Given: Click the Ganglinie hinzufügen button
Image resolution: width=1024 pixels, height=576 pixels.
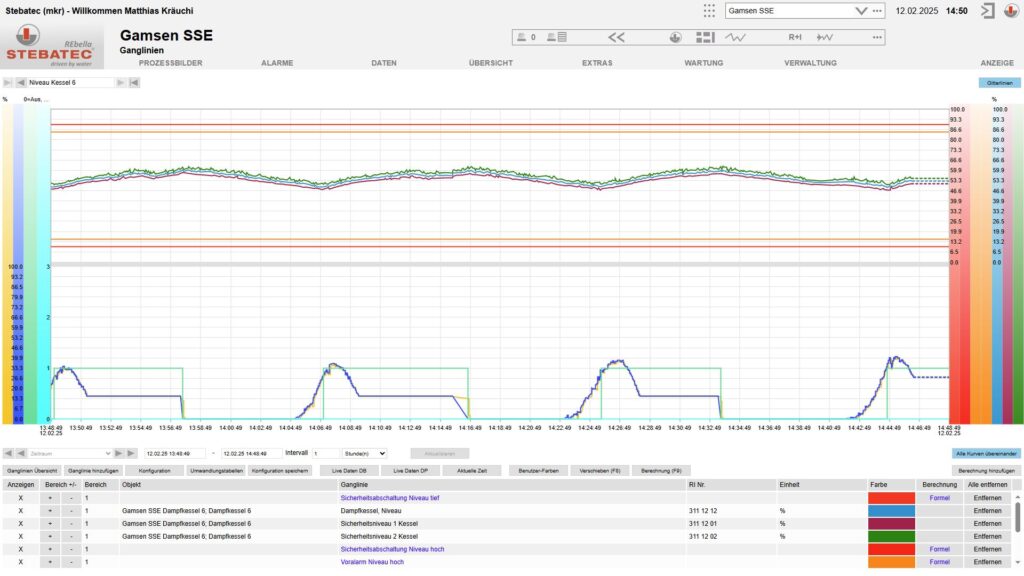Looking at the screenshot, I should pyautogui.click(x=94, y=470).
